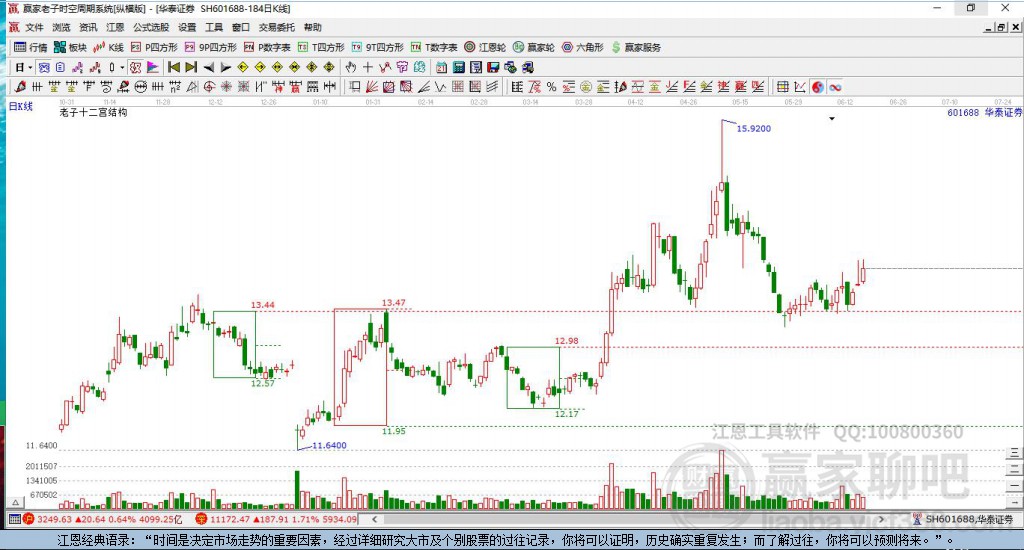This screenshot has width=1024, height=550.
Task: Open the calendar date icon
Action: point(441,67)
